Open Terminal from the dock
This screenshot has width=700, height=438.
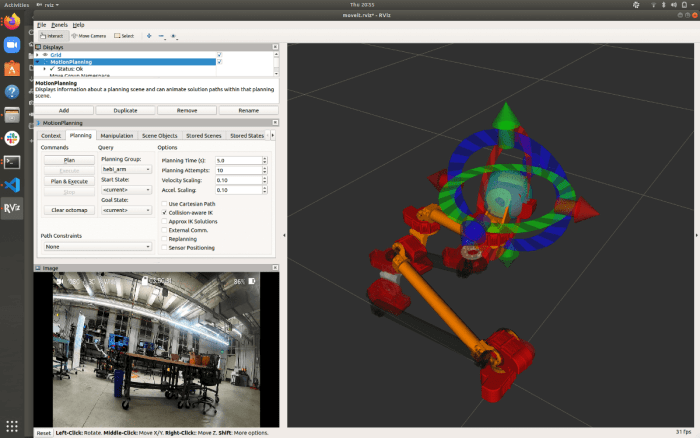[12, 162]
